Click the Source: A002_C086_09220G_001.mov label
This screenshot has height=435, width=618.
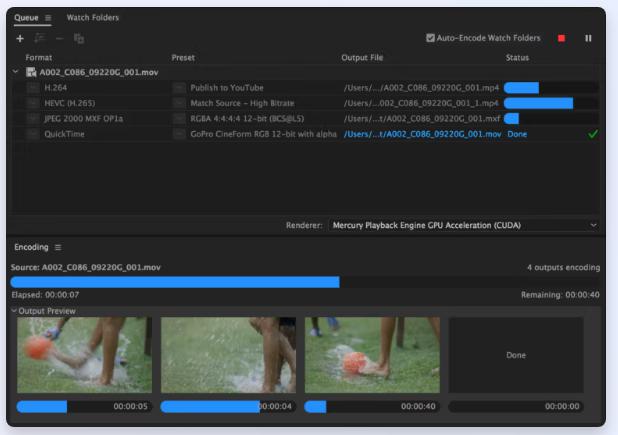coord(86,268)
